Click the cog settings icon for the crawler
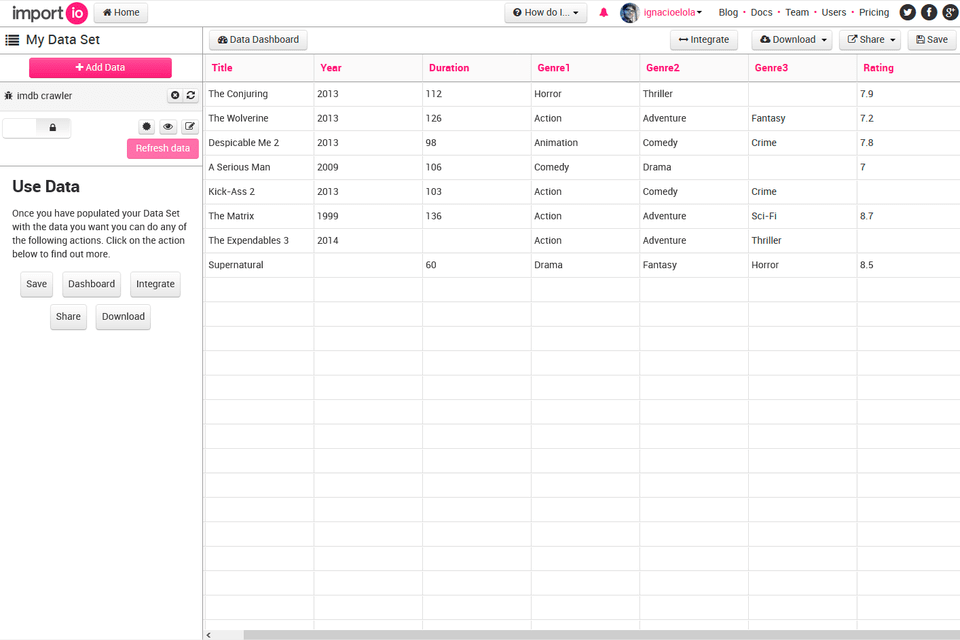Screen dimensions: 960x640 coord(146,127)
